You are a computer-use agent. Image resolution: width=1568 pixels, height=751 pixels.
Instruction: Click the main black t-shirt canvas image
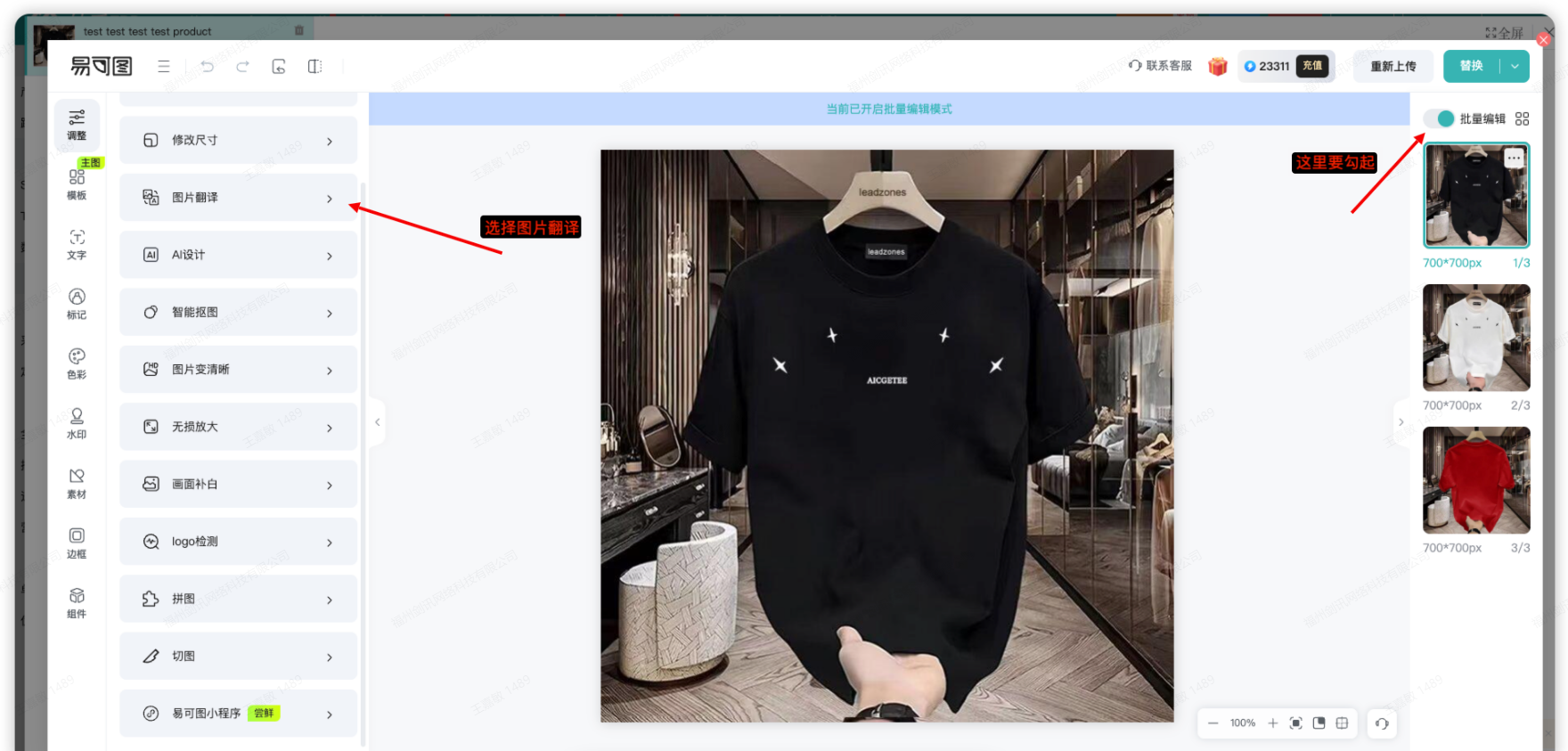[x=887, y=436]
